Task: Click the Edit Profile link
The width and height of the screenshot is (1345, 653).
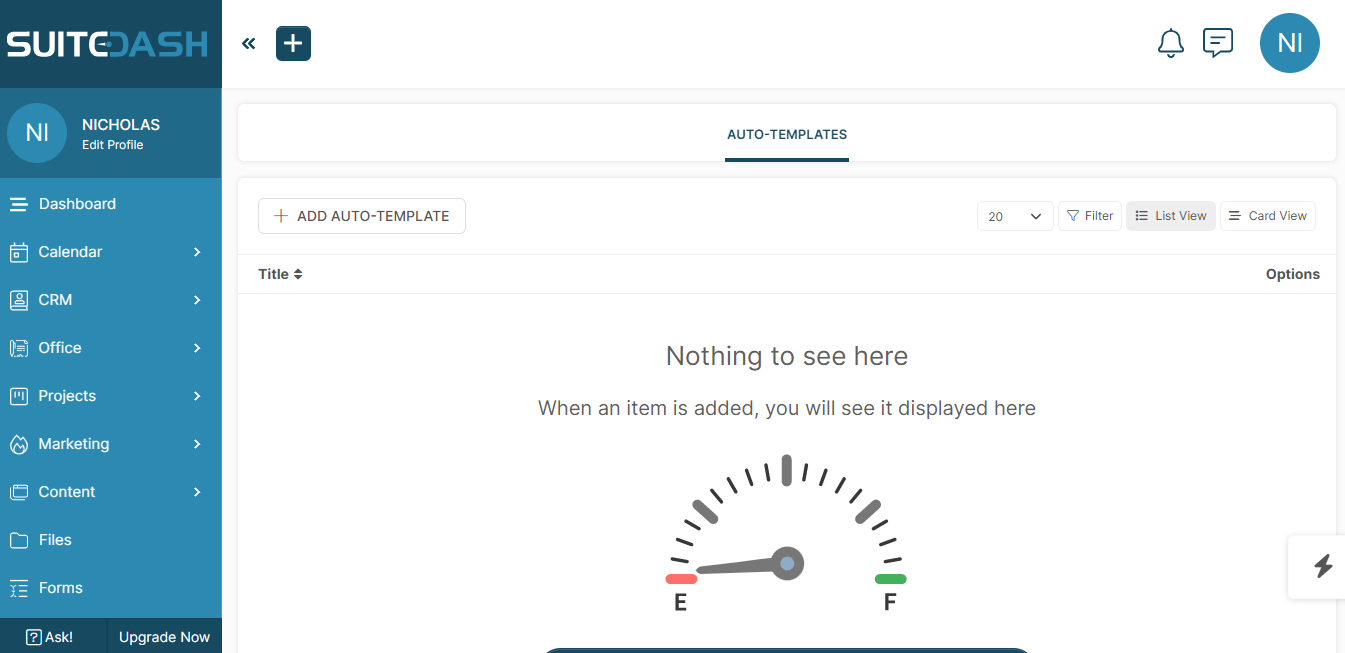Action: [113, 145]
